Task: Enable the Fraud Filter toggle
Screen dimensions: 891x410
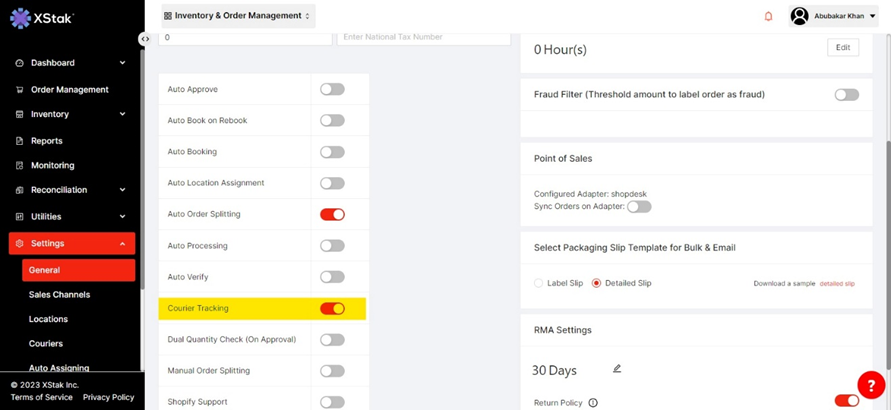Action: point(846,95)
